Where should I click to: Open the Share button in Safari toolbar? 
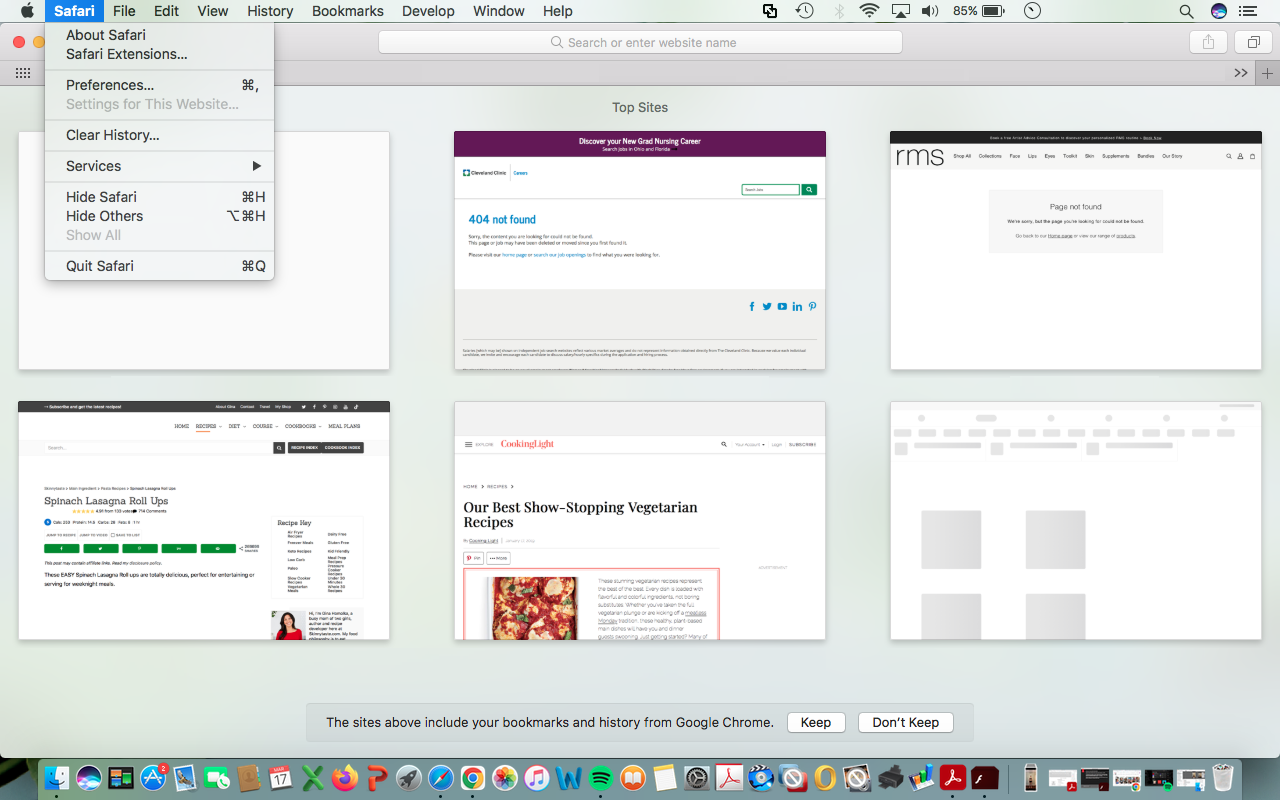click(1208, 42)
